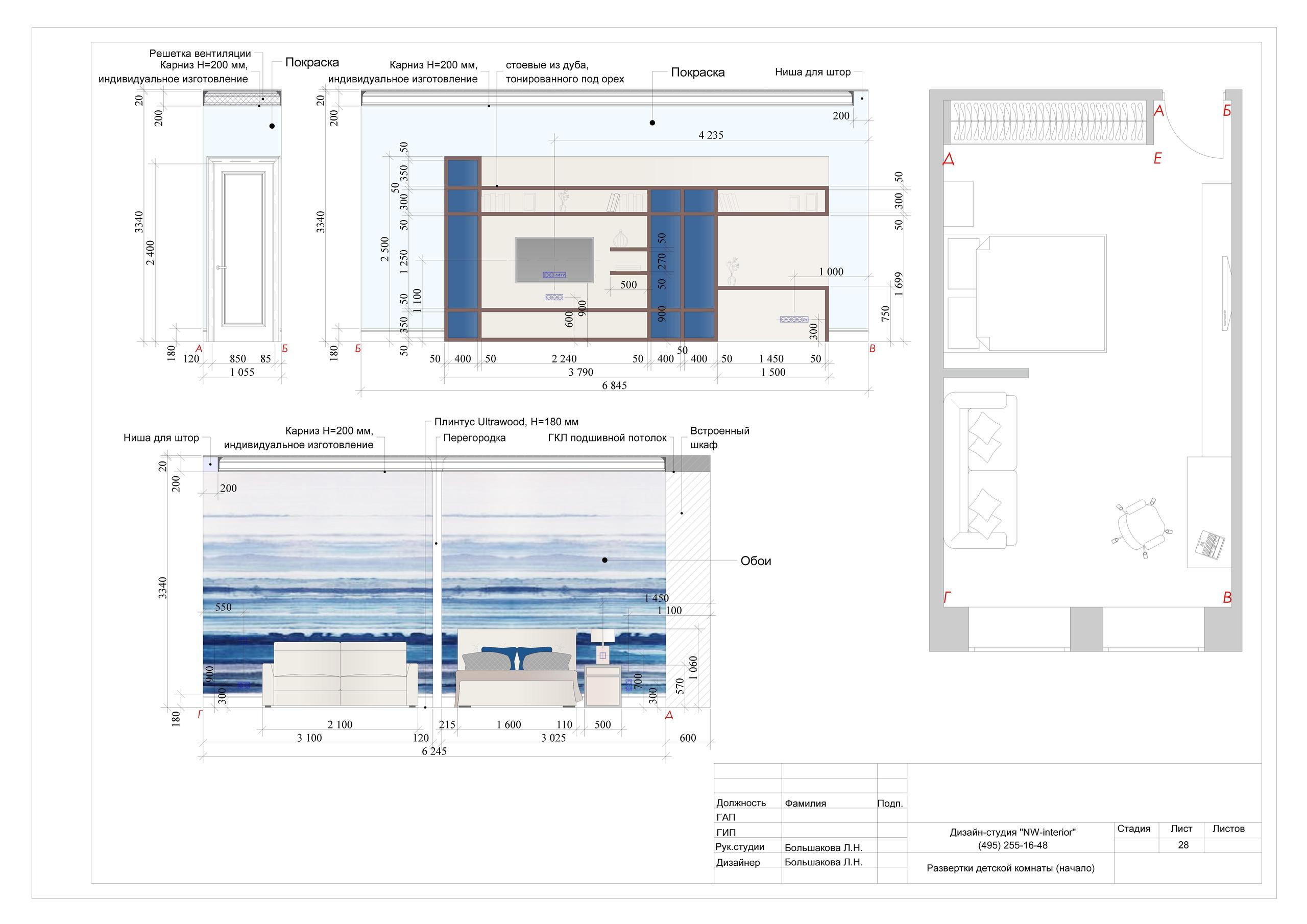Viewport: 1307px width, 924px height.
Task: Select the 'Развертки детской комнаты (начало)' title
Action: pos(1010,868)
